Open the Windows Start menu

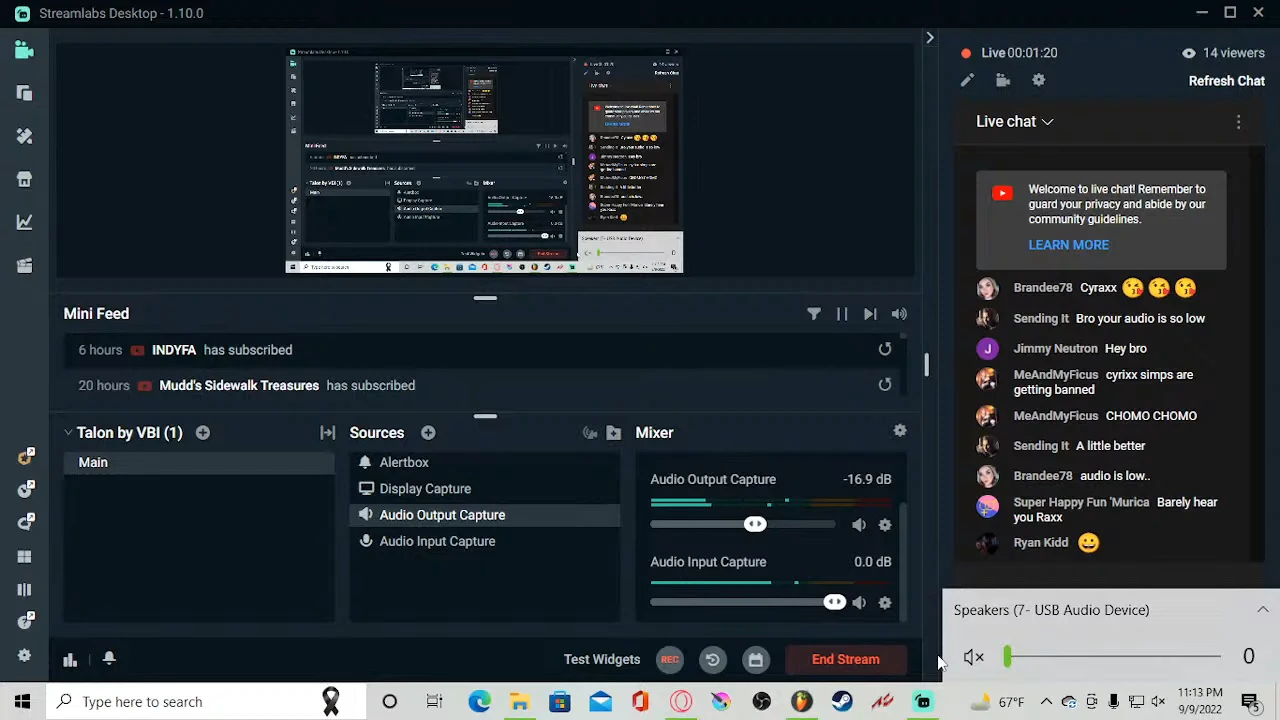(21, 701)
